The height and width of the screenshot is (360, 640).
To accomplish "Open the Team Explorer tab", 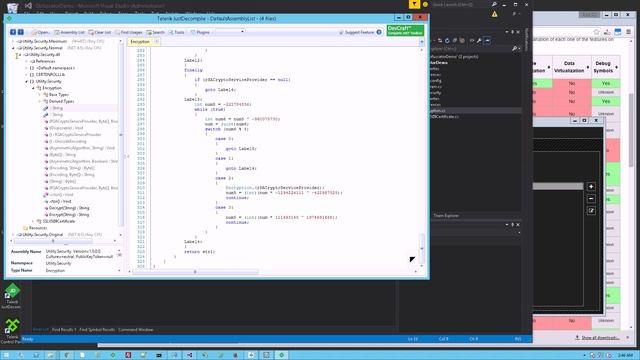I will (x=446, y=216).
